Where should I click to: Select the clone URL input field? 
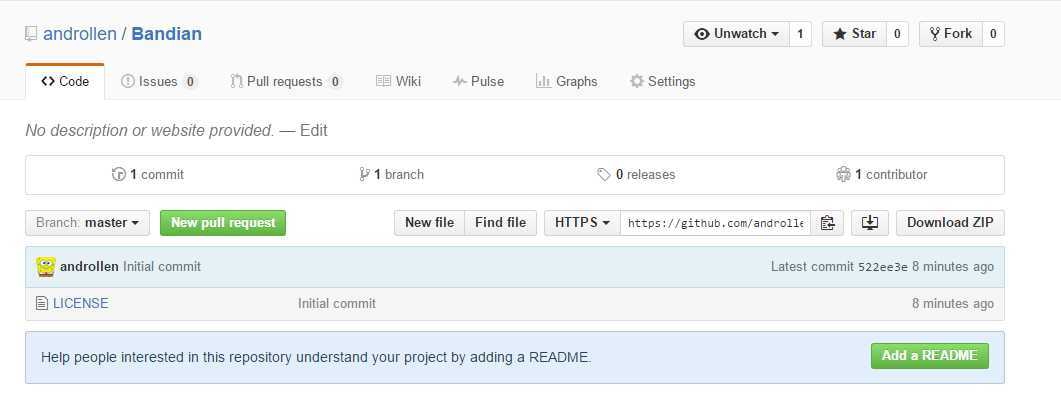pos(715,223)
